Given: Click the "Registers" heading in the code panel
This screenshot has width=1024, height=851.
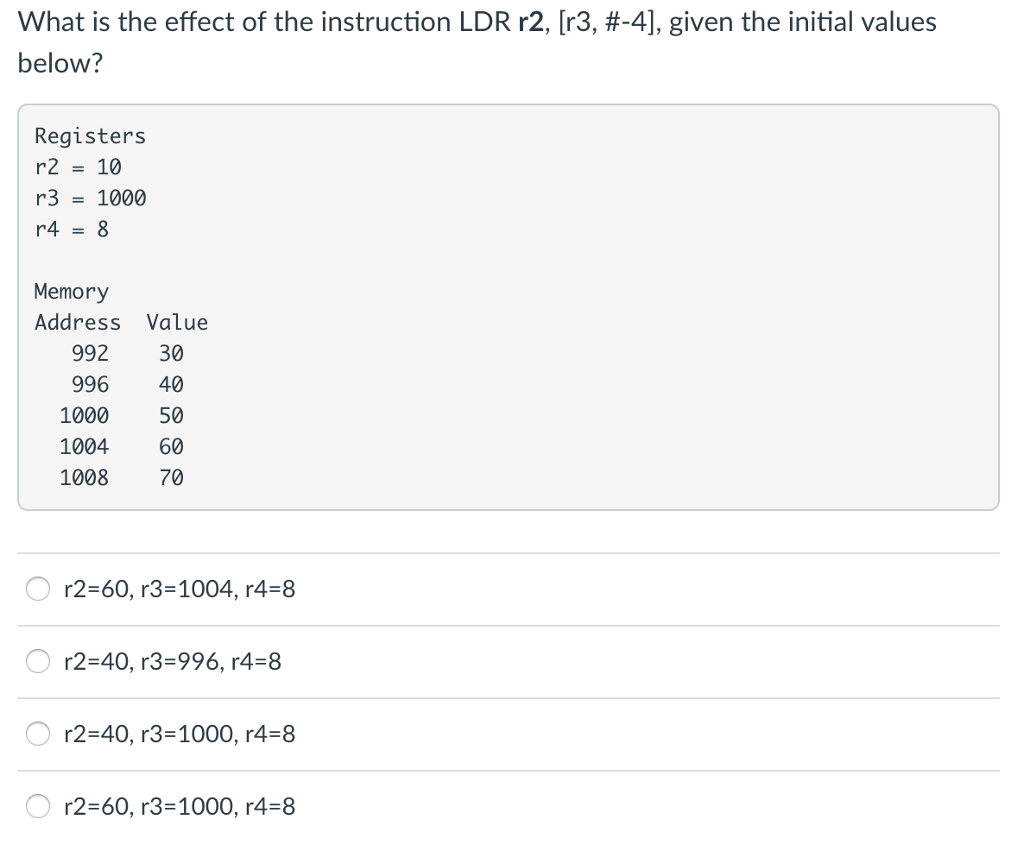Looking at the screenshot, I should coord(89,136).
